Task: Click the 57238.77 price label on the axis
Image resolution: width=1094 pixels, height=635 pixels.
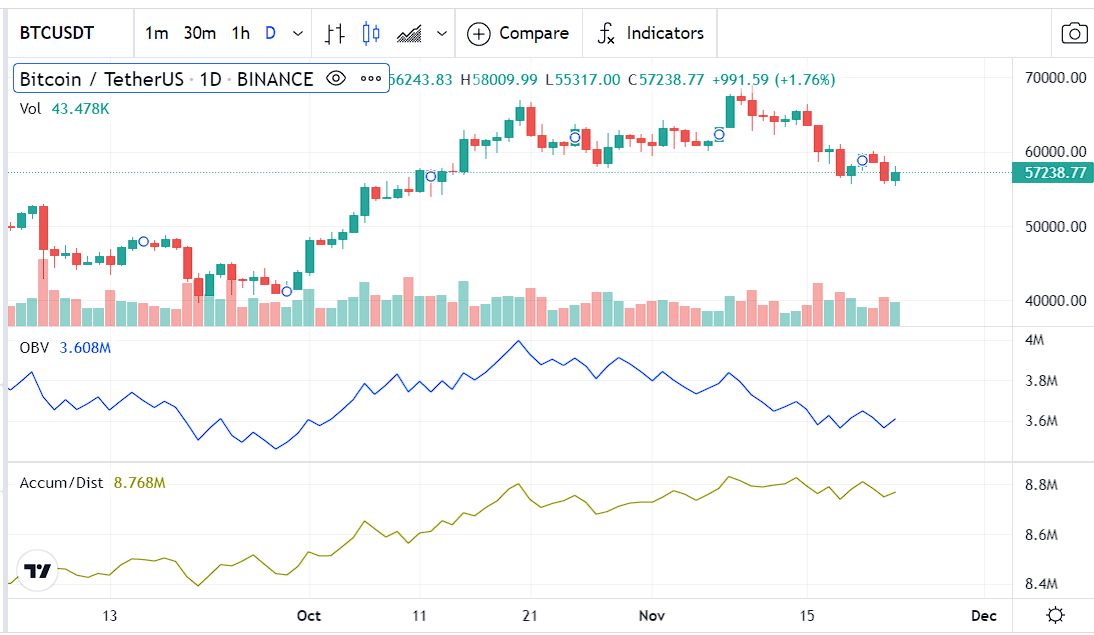Action: tap(1053, 172)
